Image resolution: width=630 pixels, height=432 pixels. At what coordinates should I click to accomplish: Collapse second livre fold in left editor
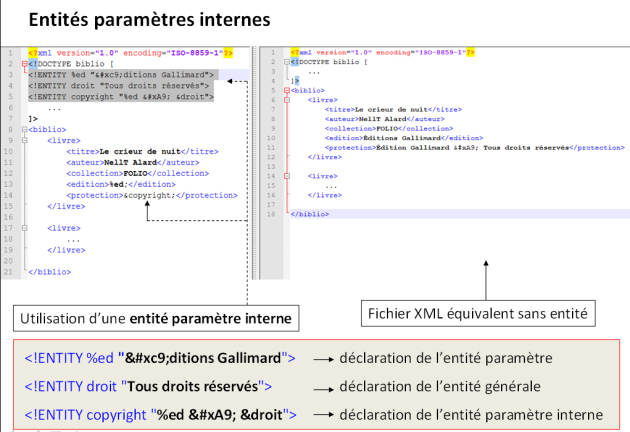22,228
